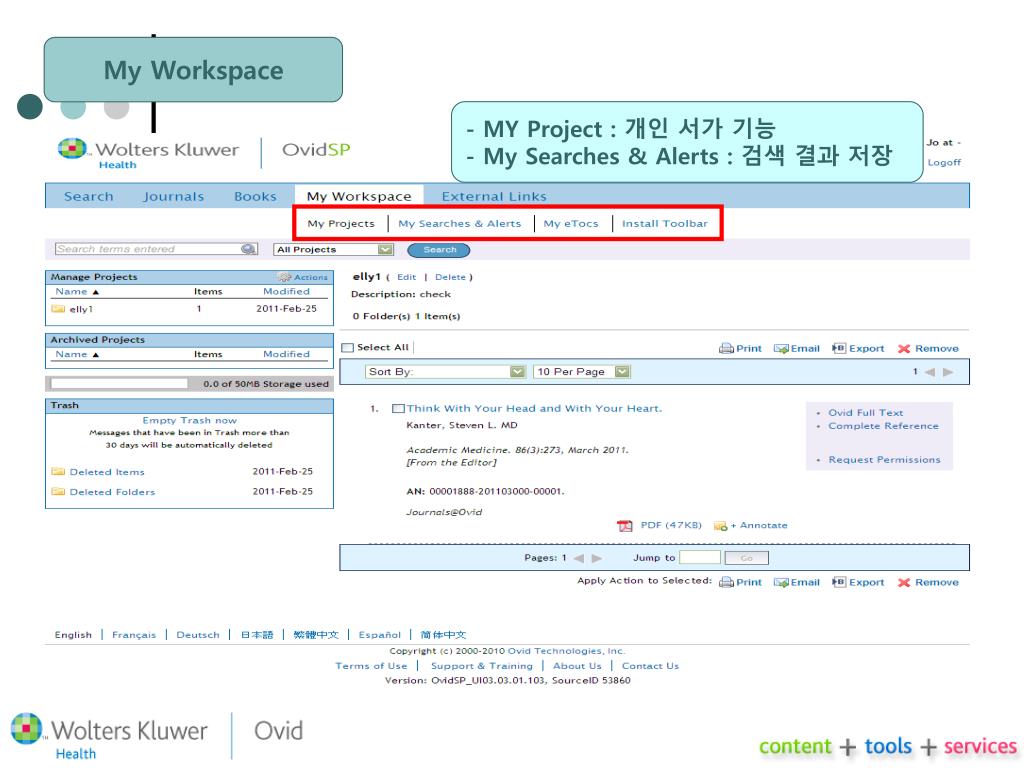Image resolution: width=1024 pixels, height=768 pixels.
Task: Click Empty Trash now link
Action: (x=189, y=421)
